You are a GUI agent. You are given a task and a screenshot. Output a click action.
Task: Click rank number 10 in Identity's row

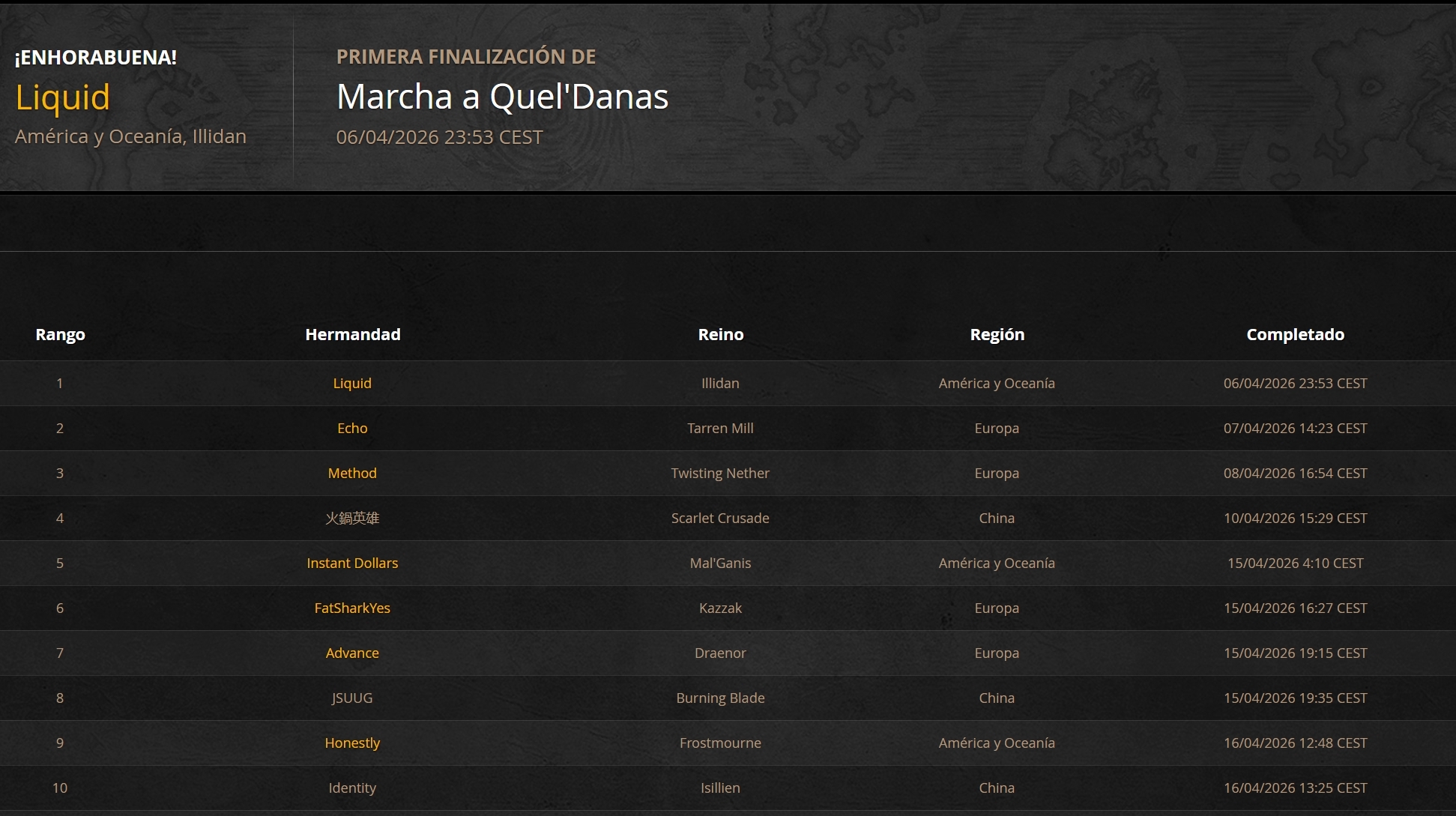point(60,788)
